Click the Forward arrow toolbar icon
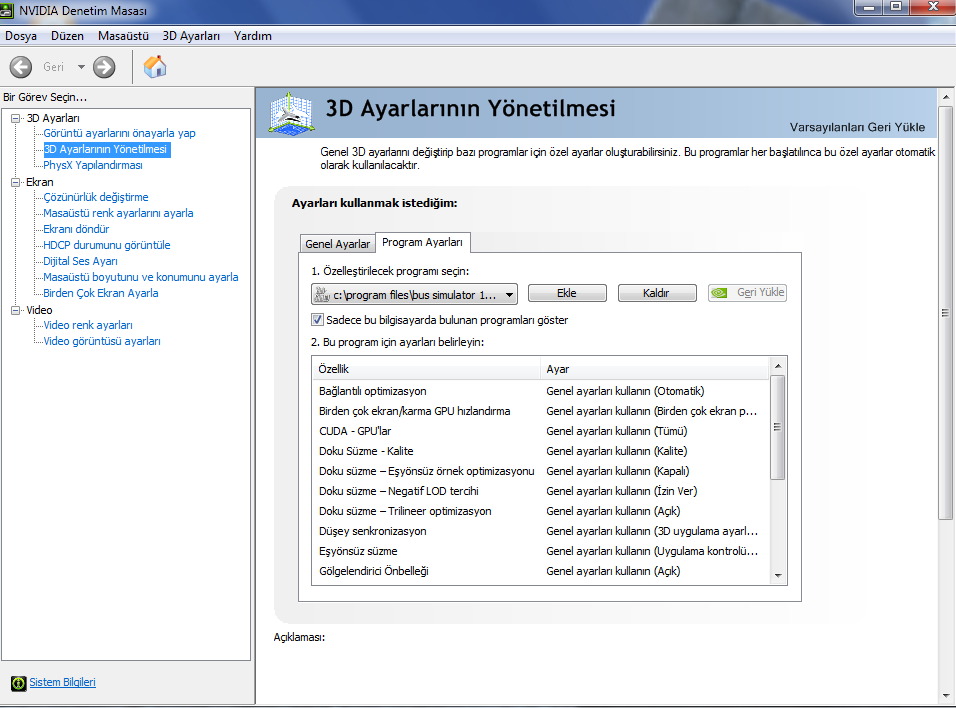 [x=104, y=67]
